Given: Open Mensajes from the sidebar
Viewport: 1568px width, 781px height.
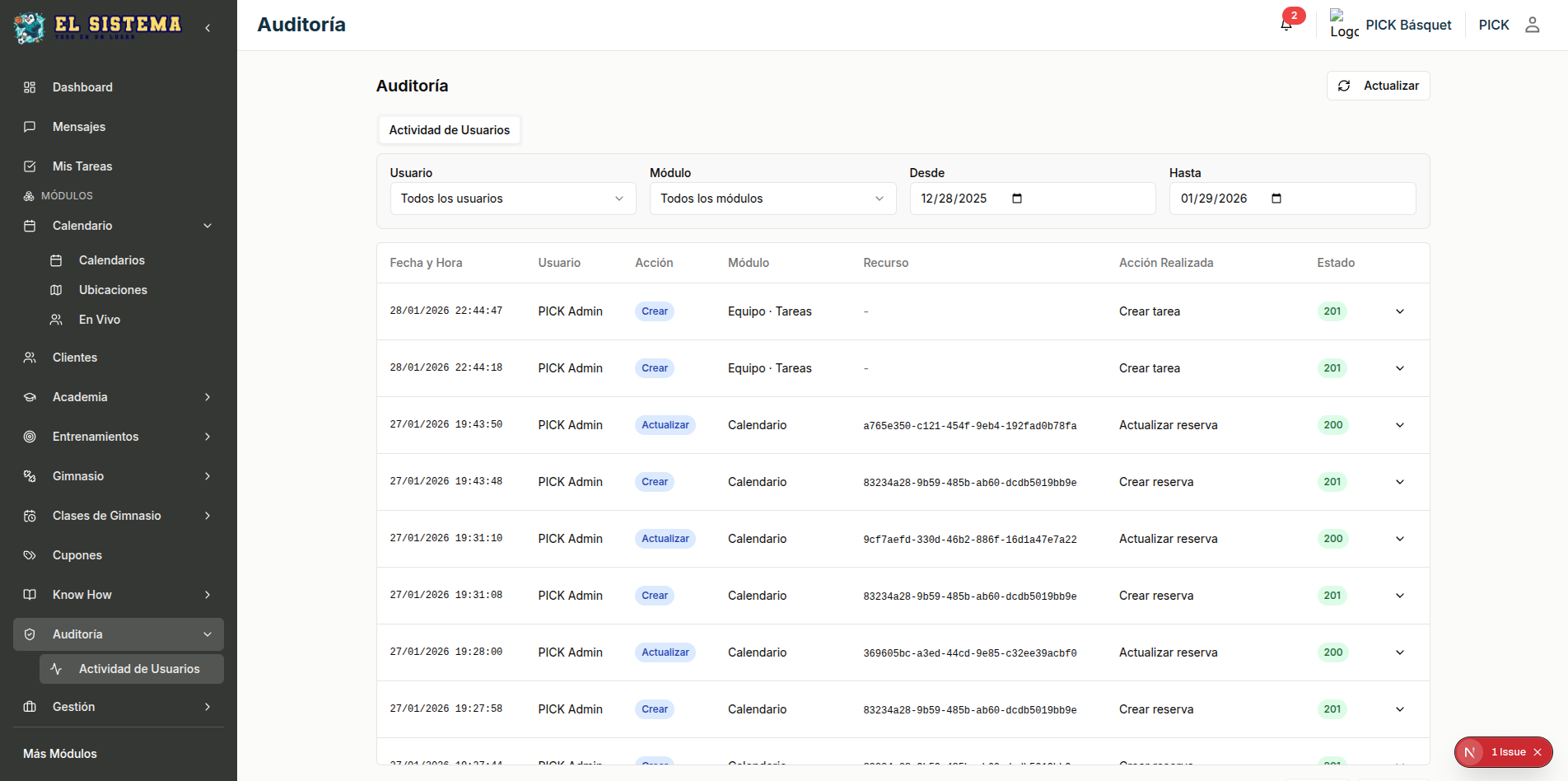Looking at the screenshot, I should 79,127.
